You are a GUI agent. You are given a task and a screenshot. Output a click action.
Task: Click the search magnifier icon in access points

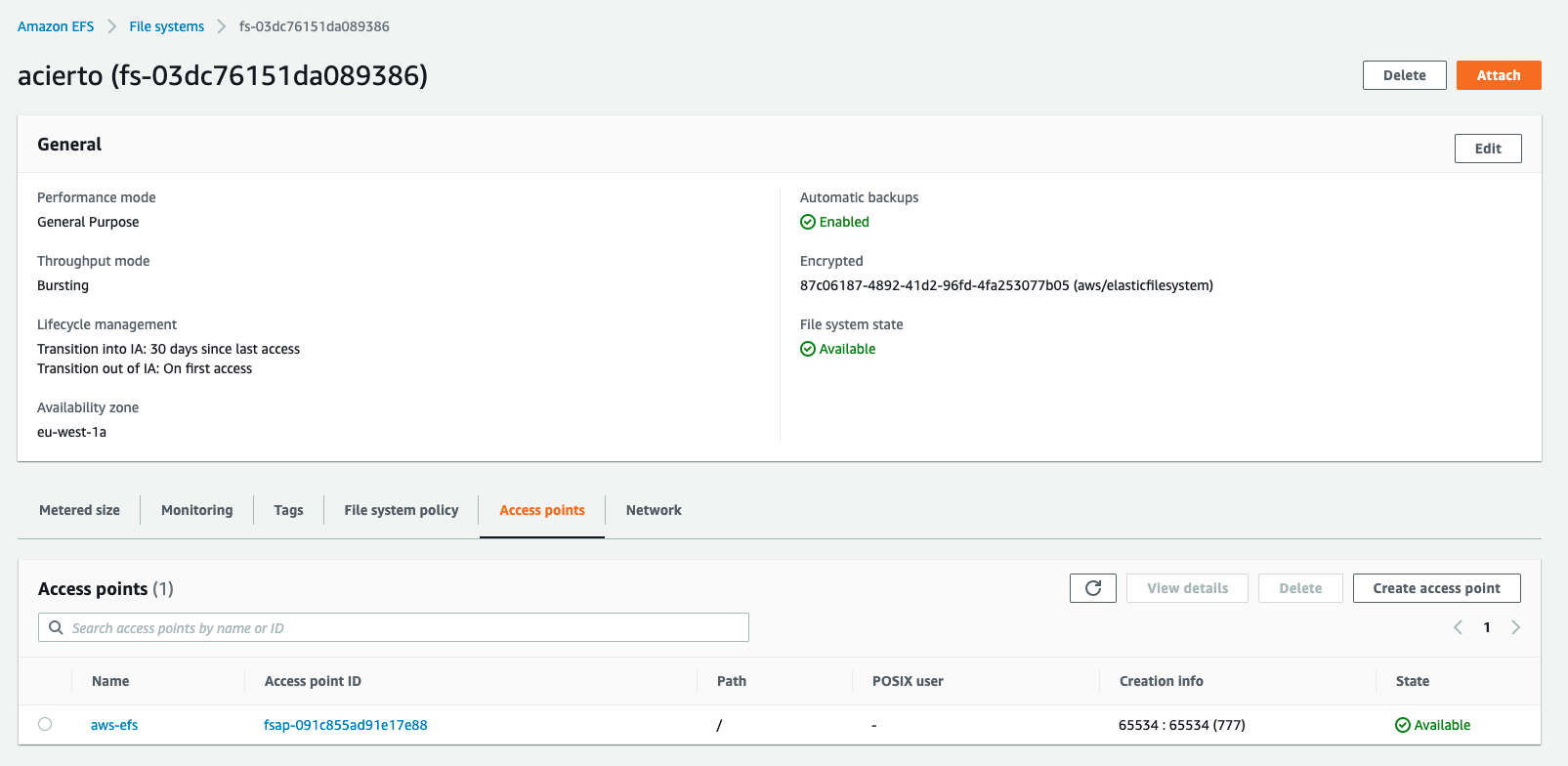[56, 627]
